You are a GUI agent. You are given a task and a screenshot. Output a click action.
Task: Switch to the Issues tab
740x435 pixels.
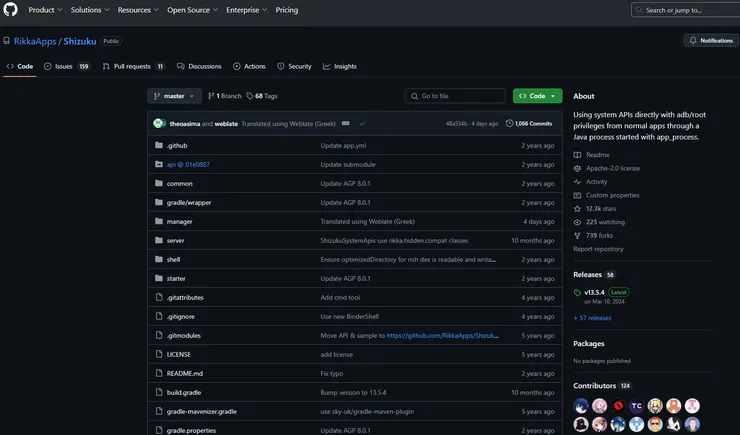pyautogui.click(x=67, y=67)
